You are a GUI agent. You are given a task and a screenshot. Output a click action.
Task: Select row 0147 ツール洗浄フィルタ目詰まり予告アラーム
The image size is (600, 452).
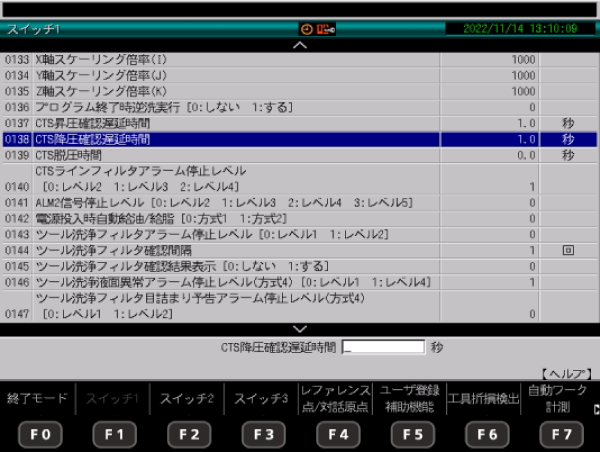point(300,306)
